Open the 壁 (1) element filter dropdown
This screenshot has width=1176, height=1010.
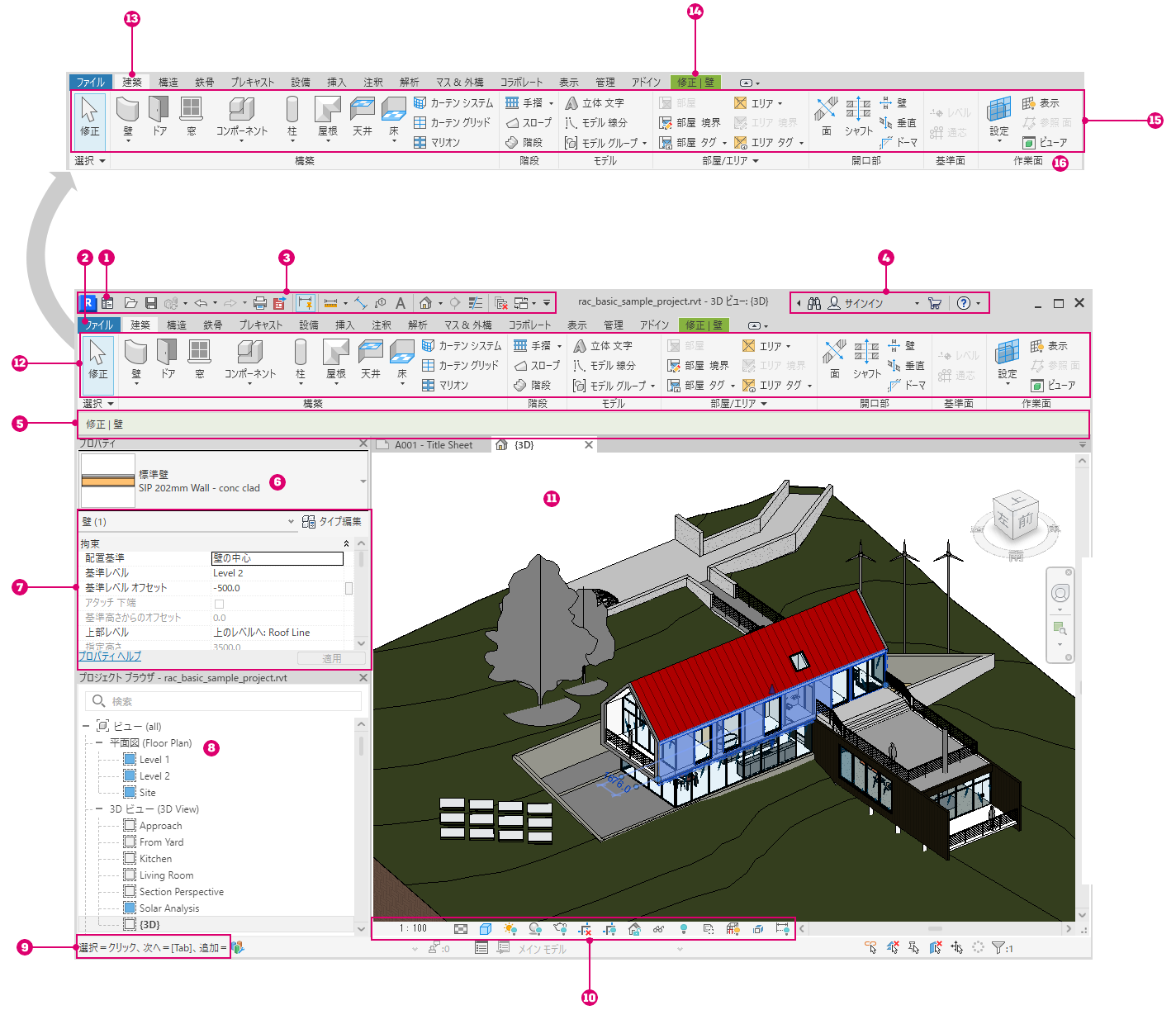291,521
